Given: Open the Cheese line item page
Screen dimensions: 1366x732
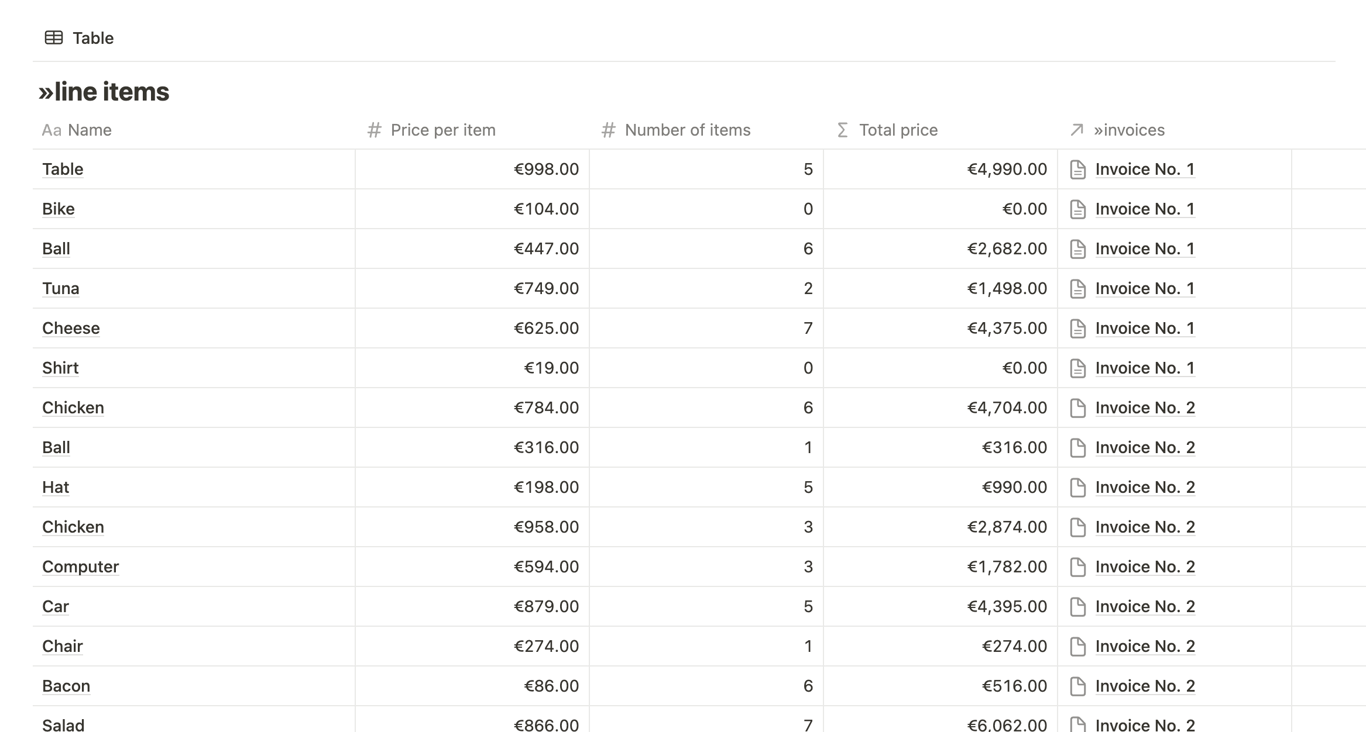Looking at the screenshot, I should tap(71, 328).
